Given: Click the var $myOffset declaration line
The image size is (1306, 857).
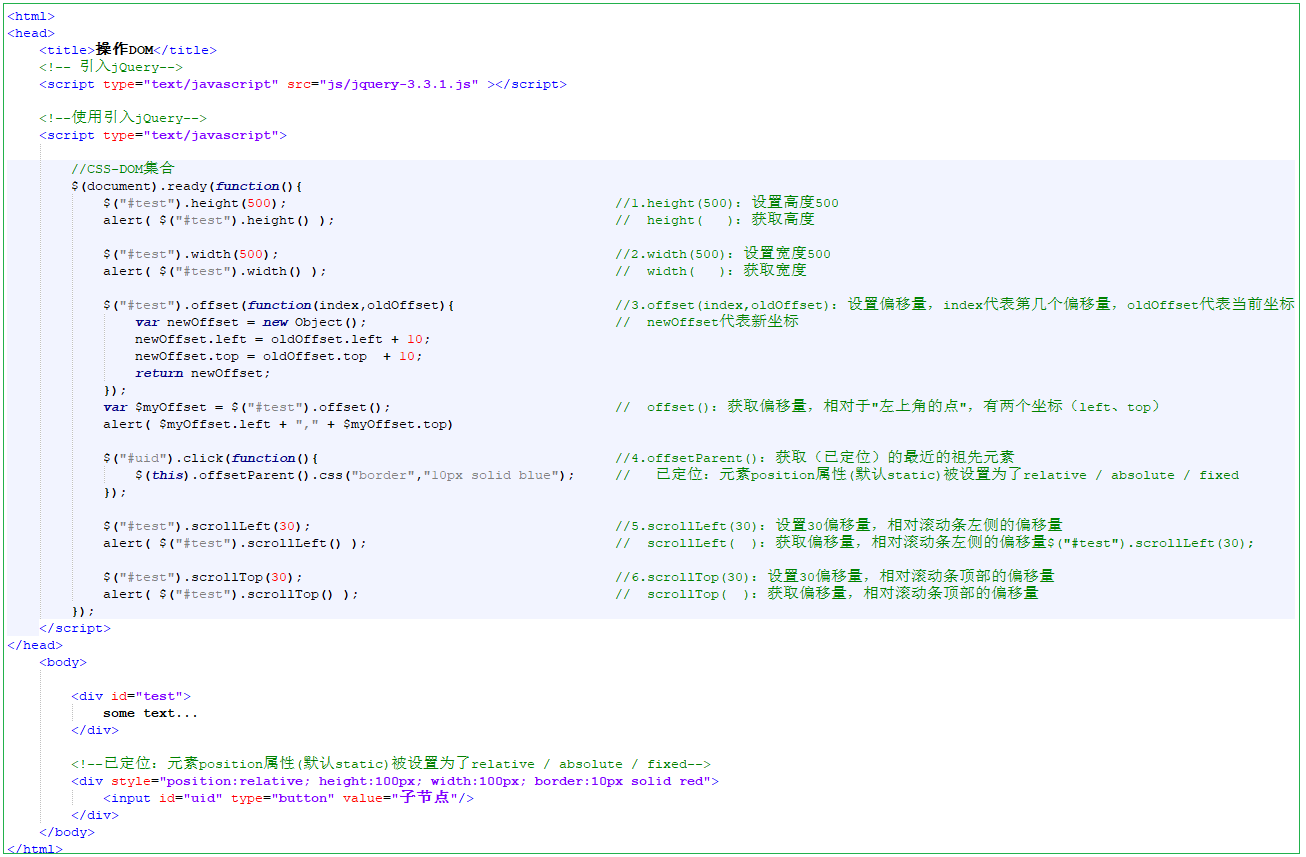Looking at the screenshot, I should (246, 407).
